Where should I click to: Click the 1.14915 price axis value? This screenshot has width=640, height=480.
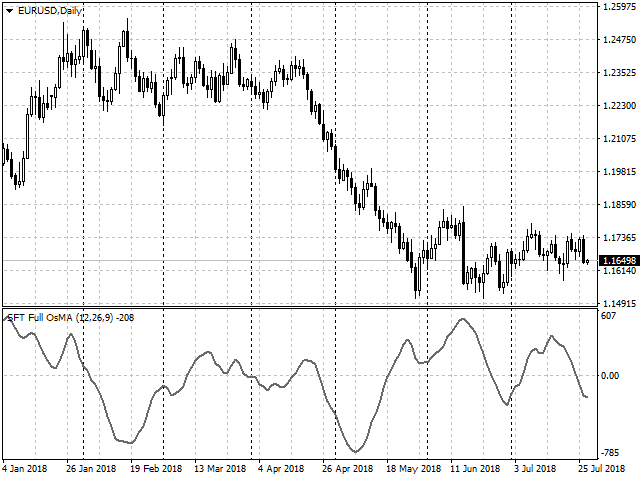pos(619,304)
